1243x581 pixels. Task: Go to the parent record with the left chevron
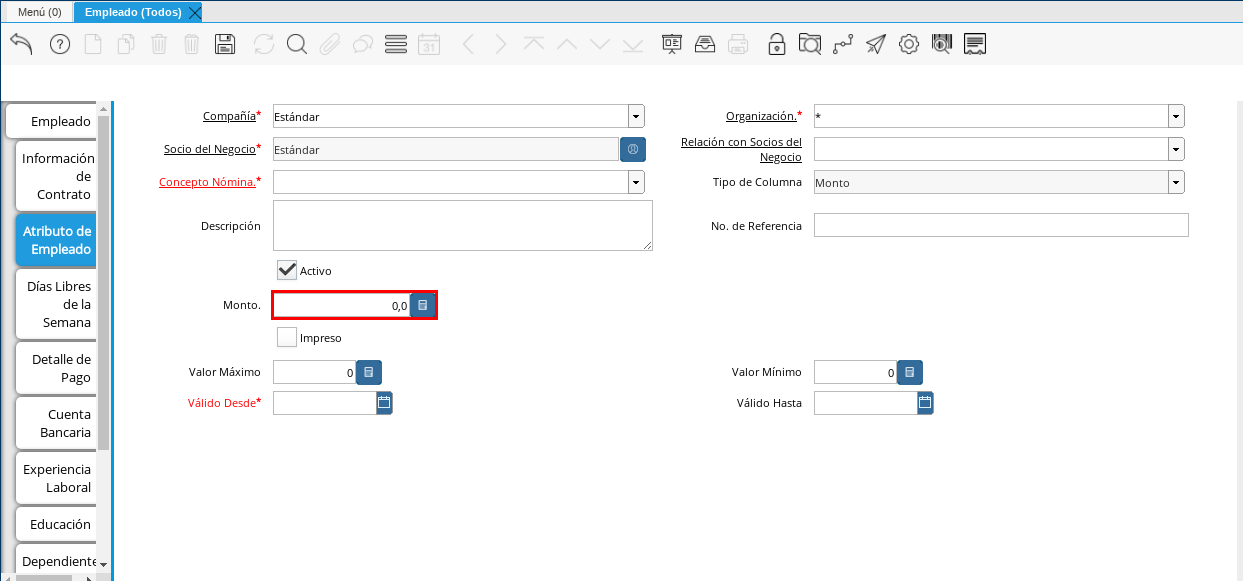(x=468, y=44)
